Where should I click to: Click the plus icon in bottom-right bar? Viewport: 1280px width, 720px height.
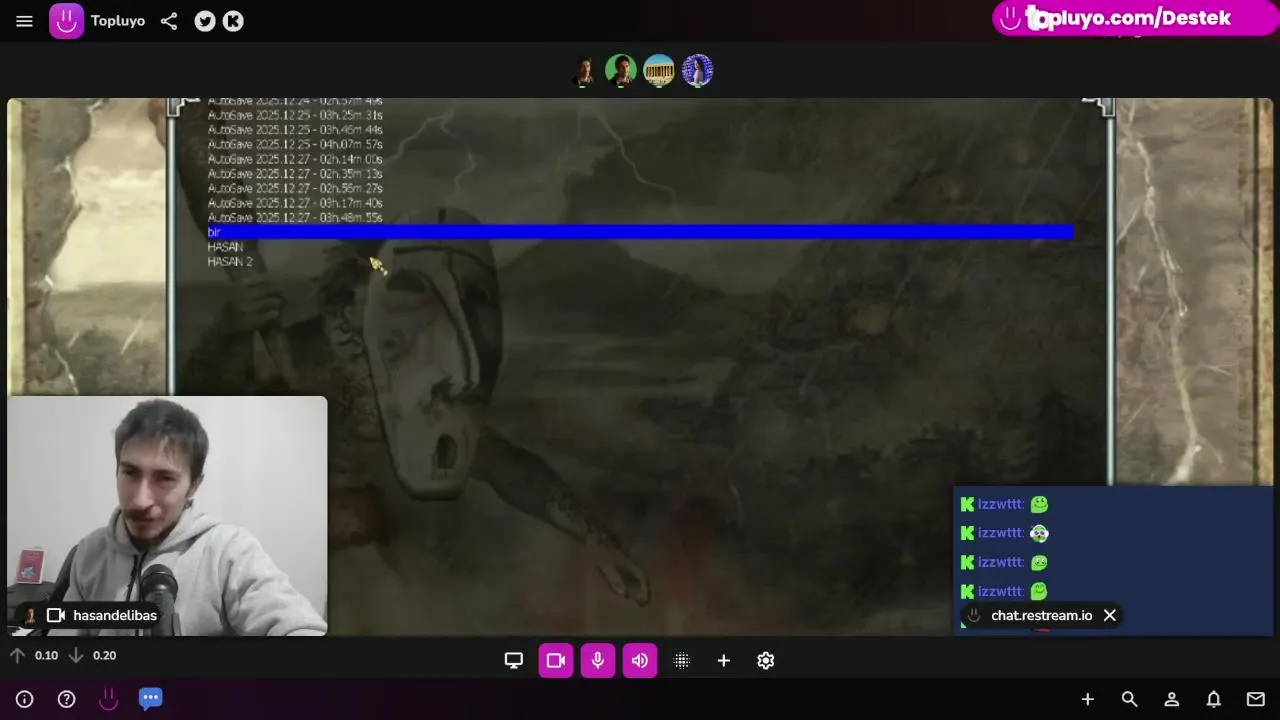[1088, 699]
